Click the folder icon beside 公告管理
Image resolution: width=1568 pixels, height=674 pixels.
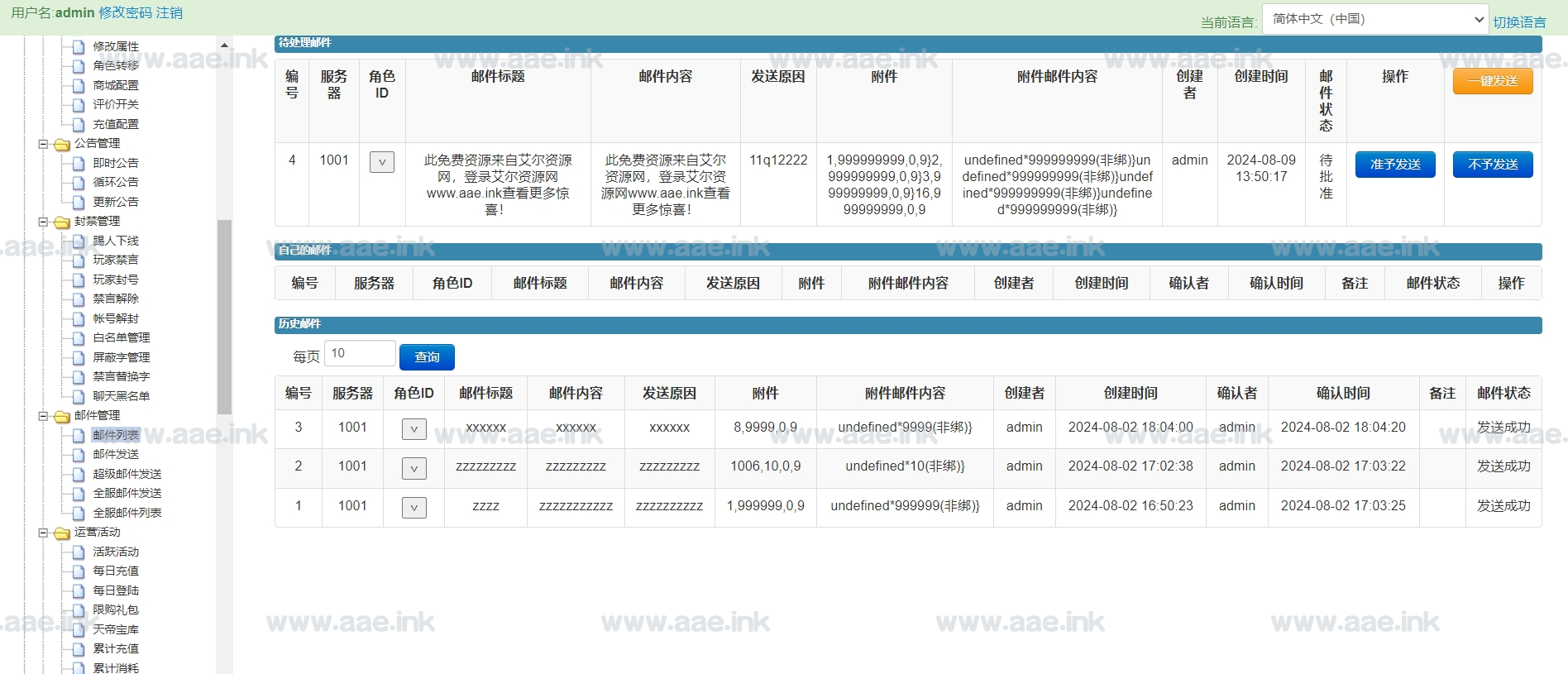point(62,145)
